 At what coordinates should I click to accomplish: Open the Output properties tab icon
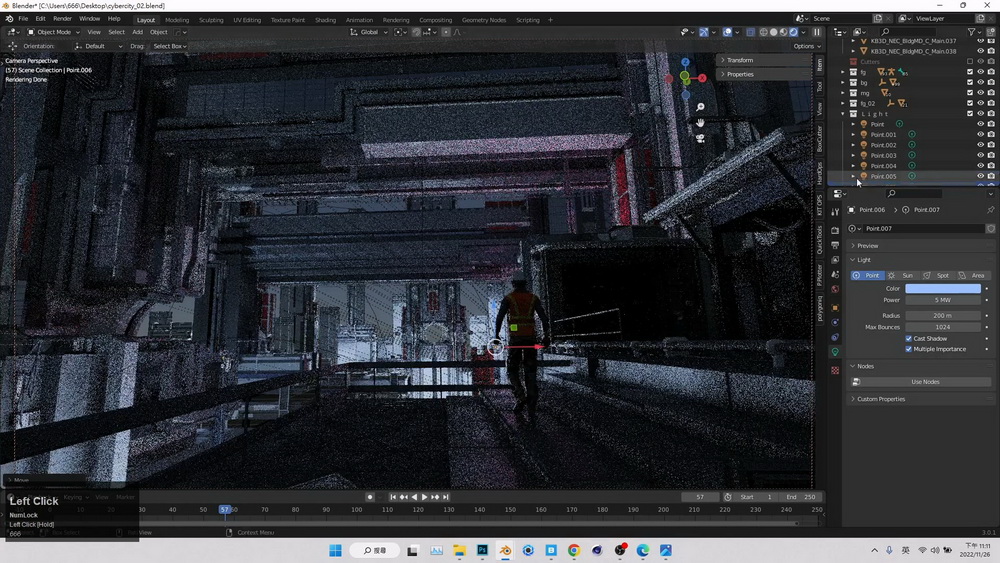point(835,245)
